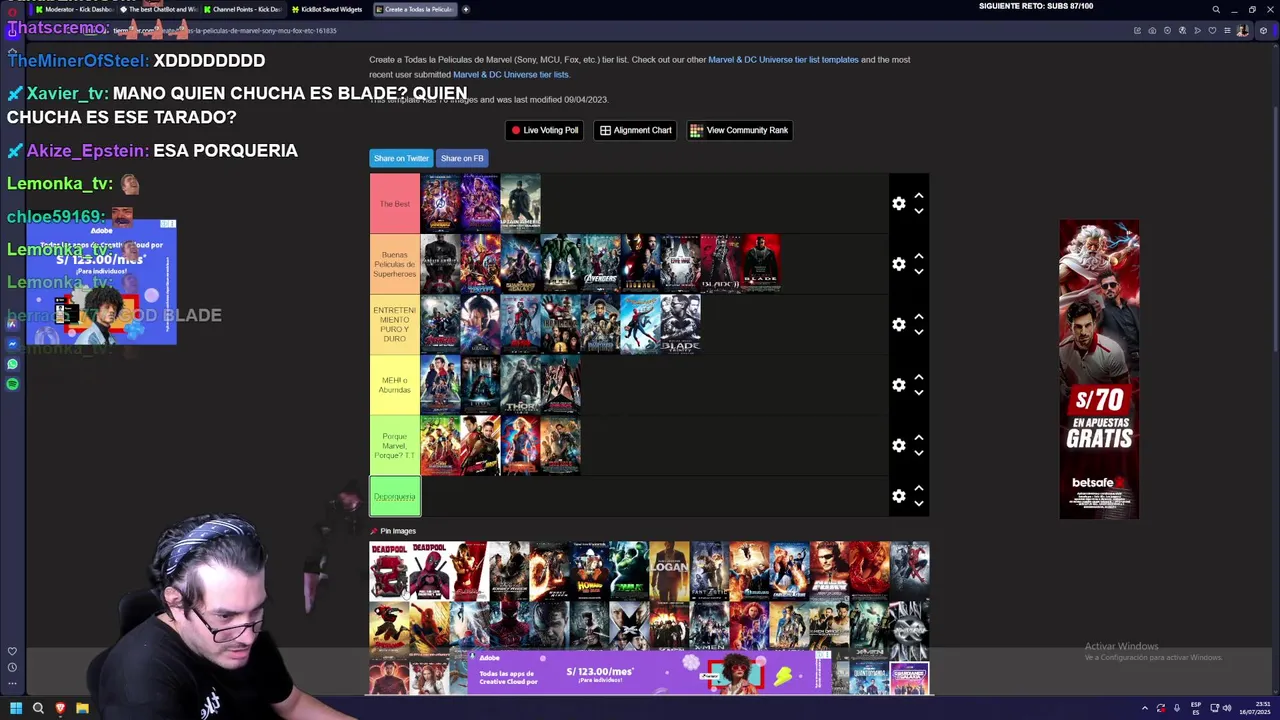The height and width of the screenshot is (720, 1280).
Task: Open history clock icon in browser sidebar
Action: click(12, 667)
